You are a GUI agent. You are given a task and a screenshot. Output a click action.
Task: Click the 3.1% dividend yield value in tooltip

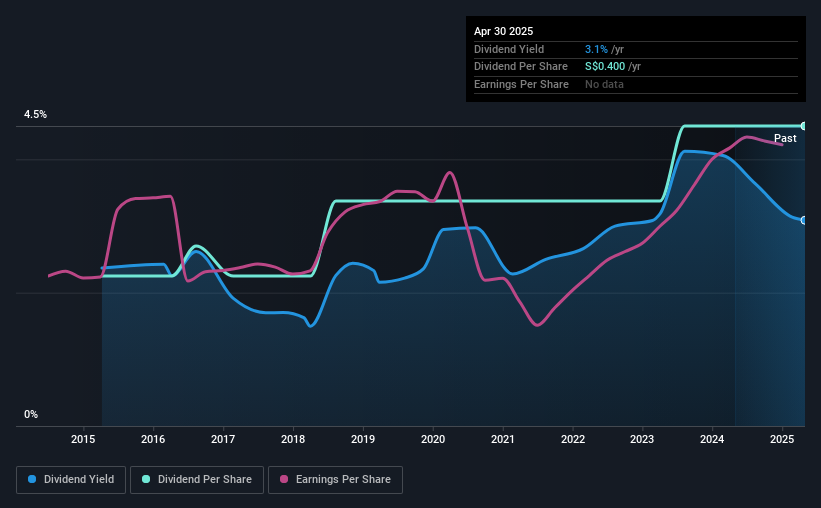[596, 49]
